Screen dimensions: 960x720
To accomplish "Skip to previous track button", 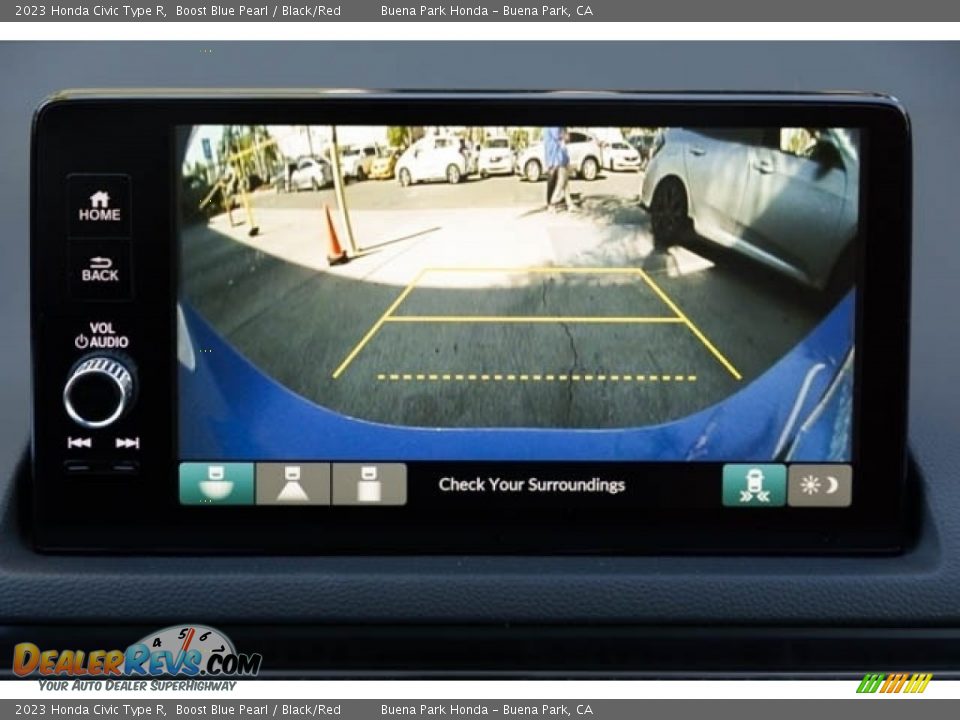I will click(x=80, y=443).
